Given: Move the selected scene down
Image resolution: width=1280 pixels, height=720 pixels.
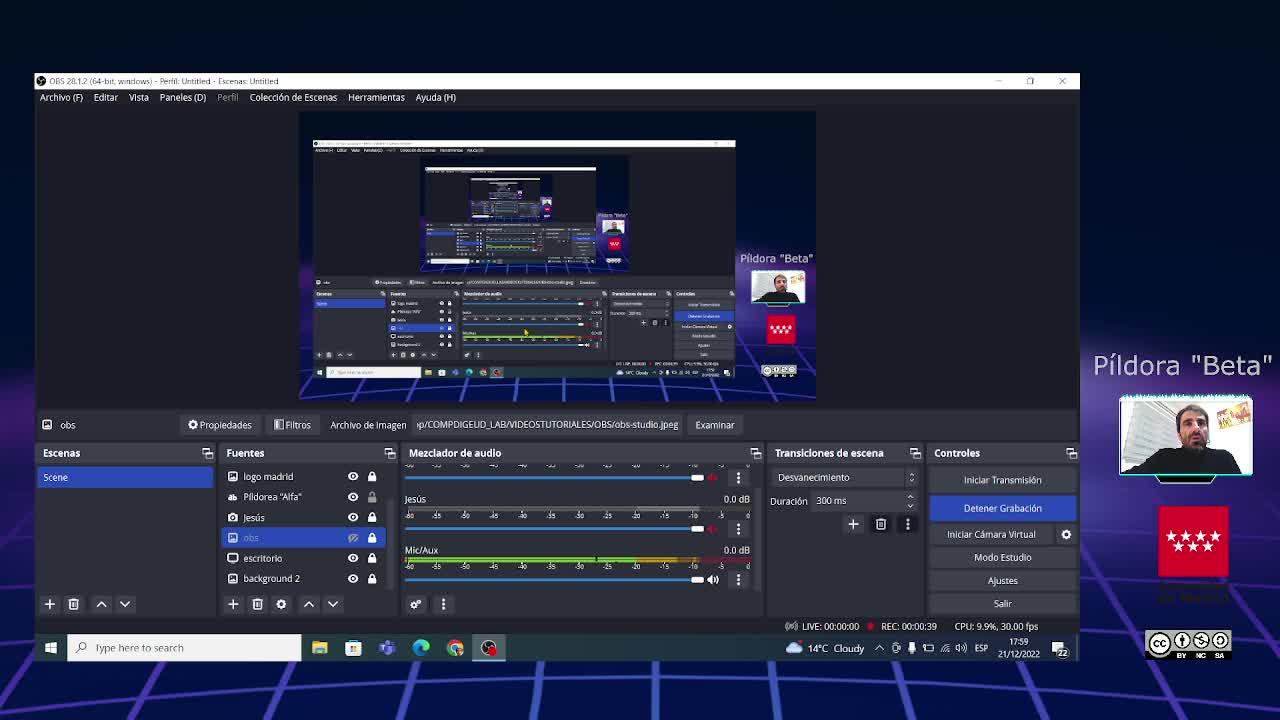Looking at the screenshot, I should [x=125, y=604].
